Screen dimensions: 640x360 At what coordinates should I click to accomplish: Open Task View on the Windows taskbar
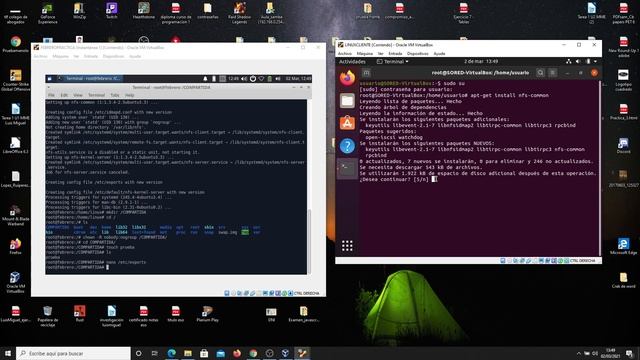(155, 353)
